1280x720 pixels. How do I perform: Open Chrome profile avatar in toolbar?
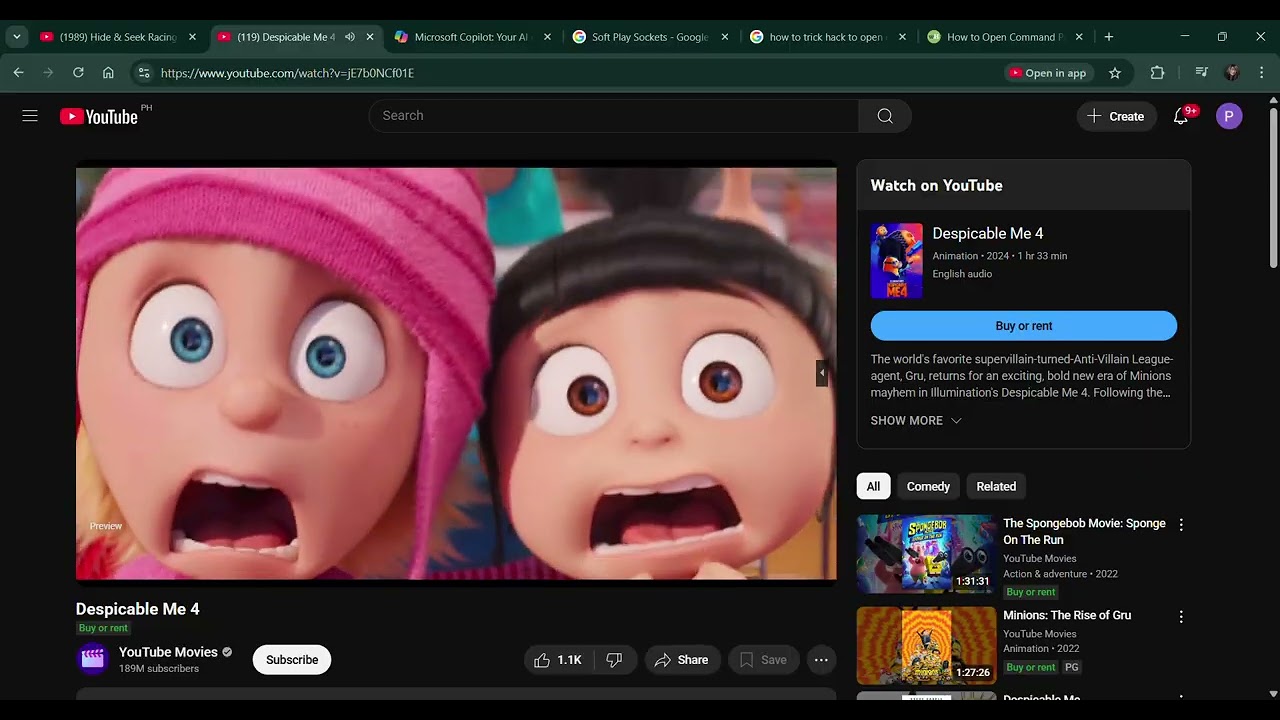tap(1232, 73)
